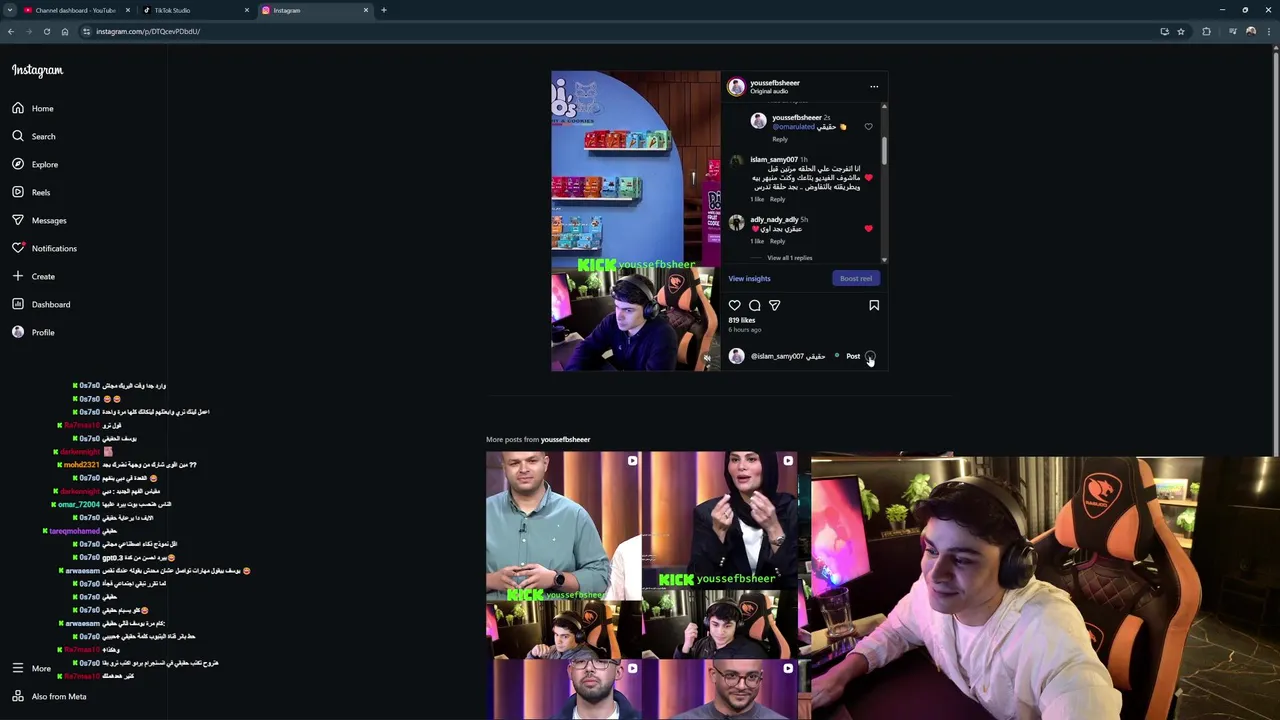Image resolution: width=1280 pixels, height=720 pixels.
Task: Open the media control icon in toolbar
Action: pyautogui.click(x=1234, y=31)
